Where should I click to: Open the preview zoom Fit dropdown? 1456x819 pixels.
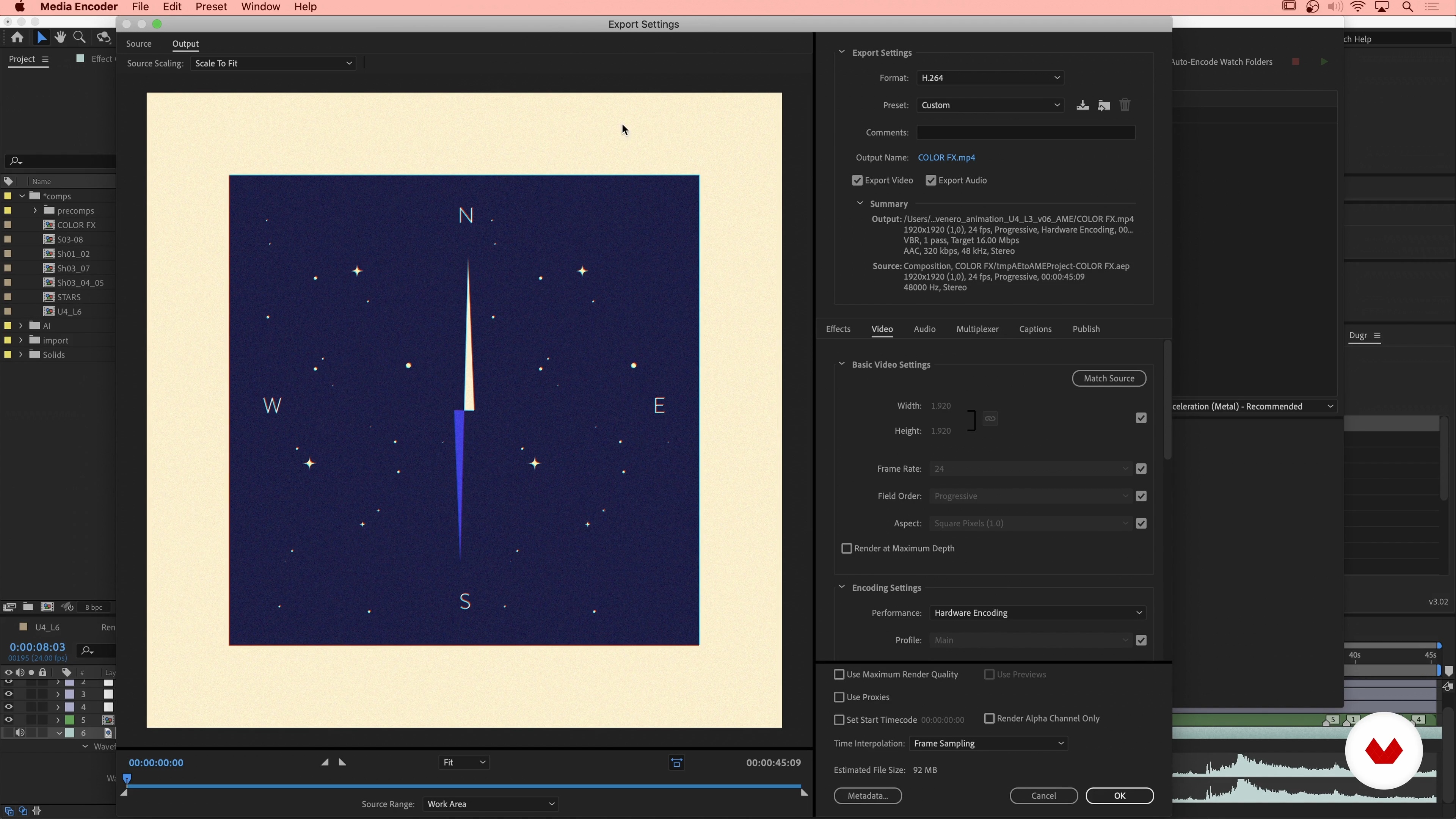tap(464, 763)
